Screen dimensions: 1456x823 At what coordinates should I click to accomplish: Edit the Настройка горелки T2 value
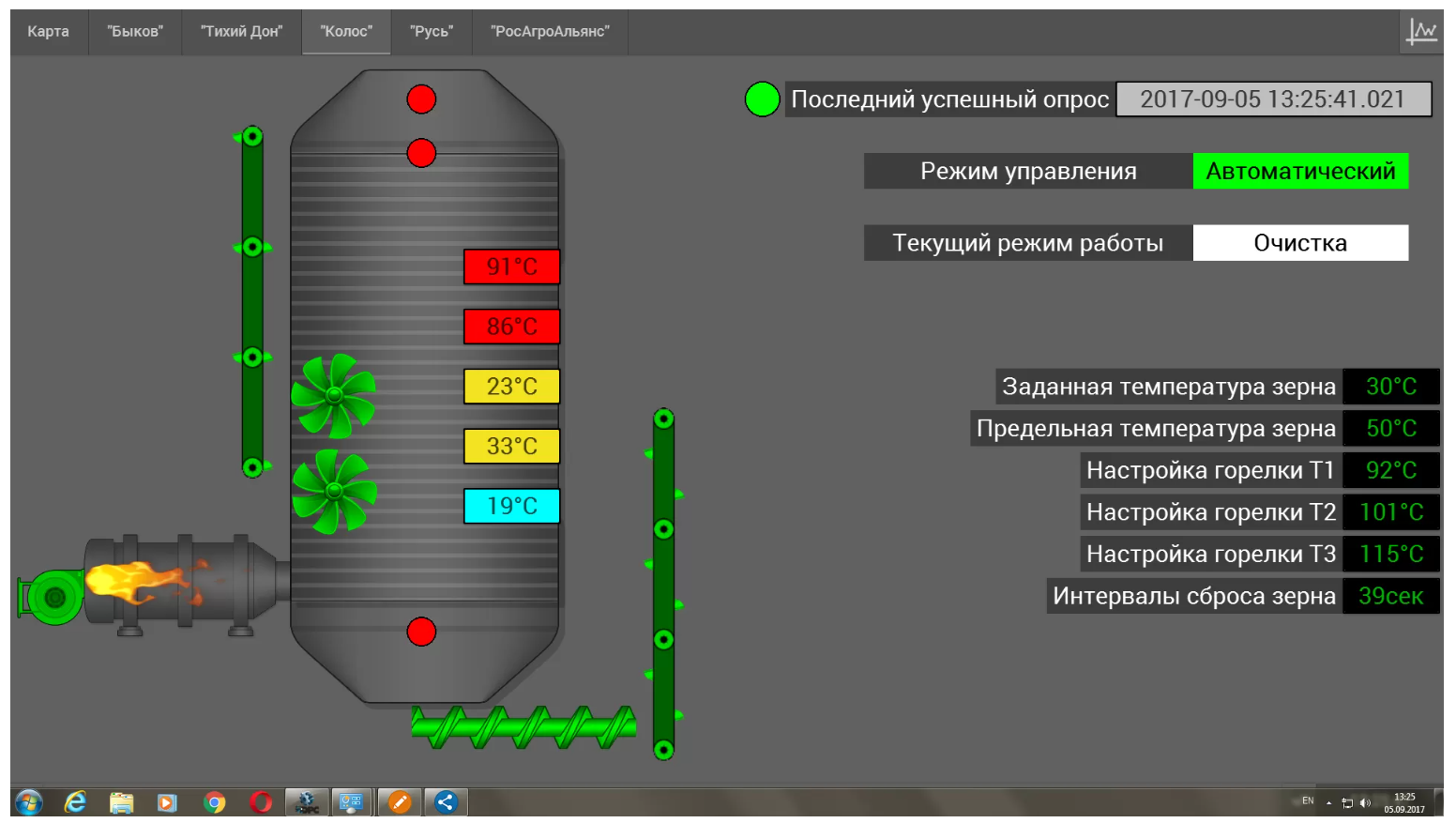point(1390,512)
